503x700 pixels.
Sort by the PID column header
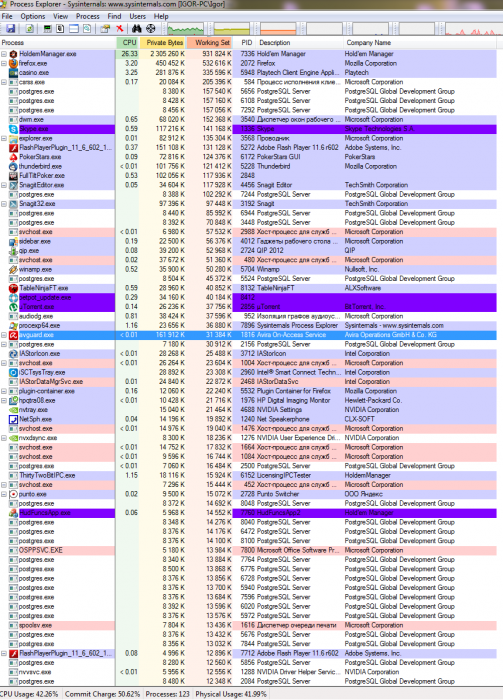[245, 43]
